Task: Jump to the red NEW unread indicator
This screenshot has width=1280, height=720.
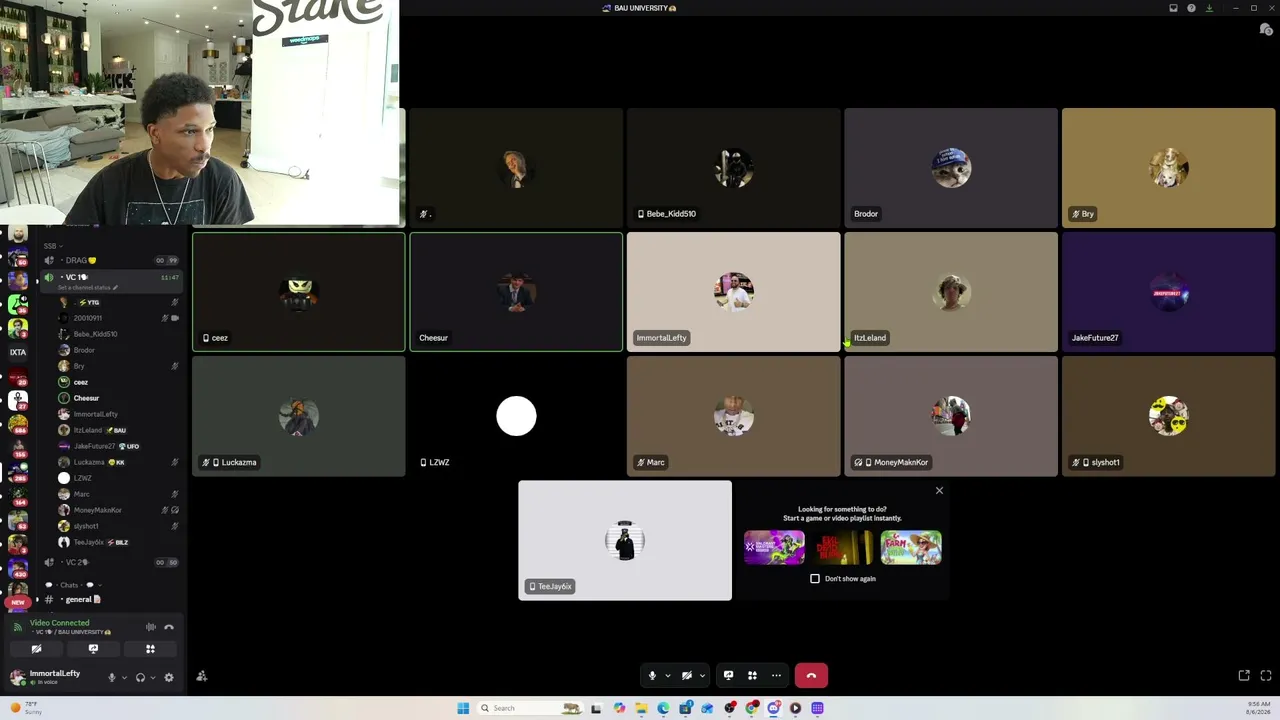Action: coord(17,602)
